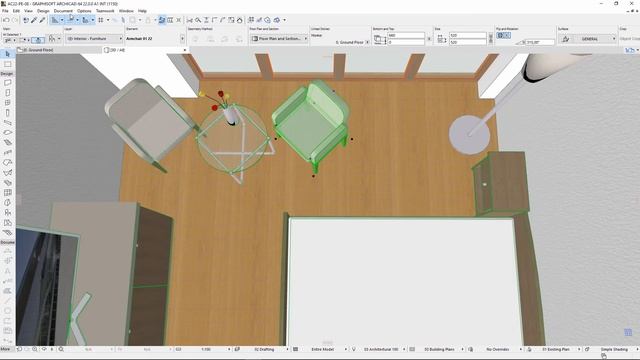This screenshot has width=640, height=360.
Task: Open the Teamwork menu
Action: [105, 11]
